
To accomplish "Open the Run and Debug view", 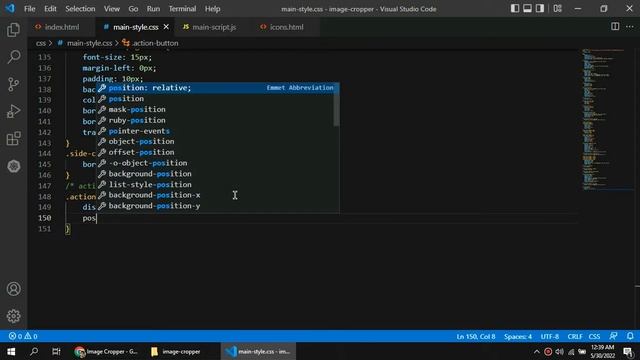I will 13,111.
